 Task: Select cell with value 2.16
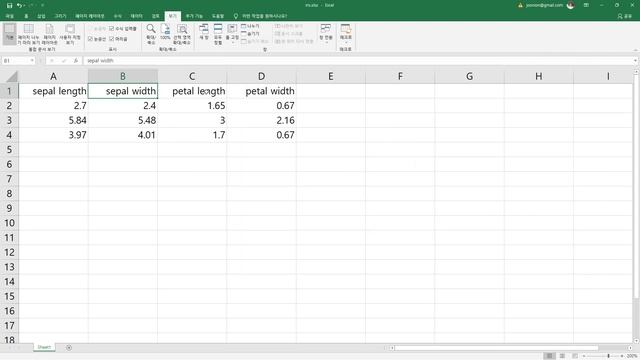click(x=261, y=120)
